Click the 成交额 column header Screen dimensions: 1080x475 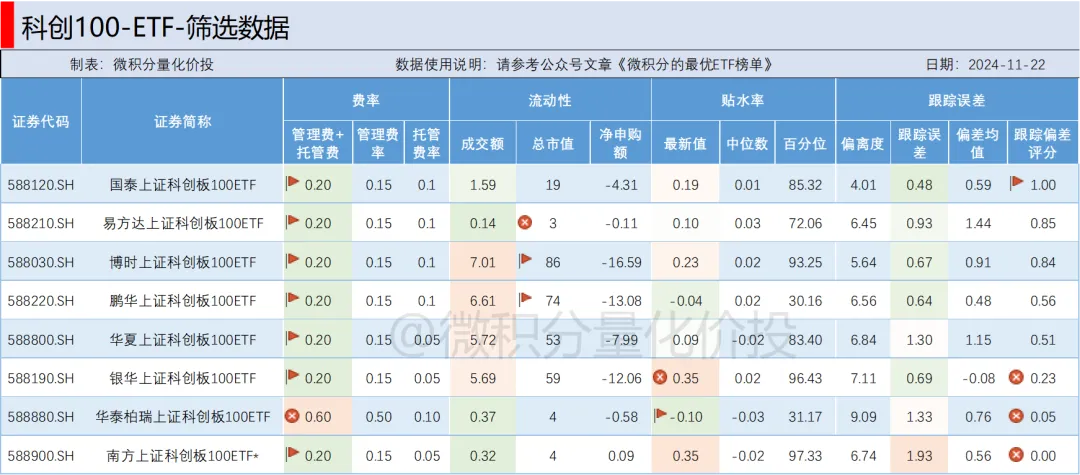pyautogui.click(x=482, y=143)
